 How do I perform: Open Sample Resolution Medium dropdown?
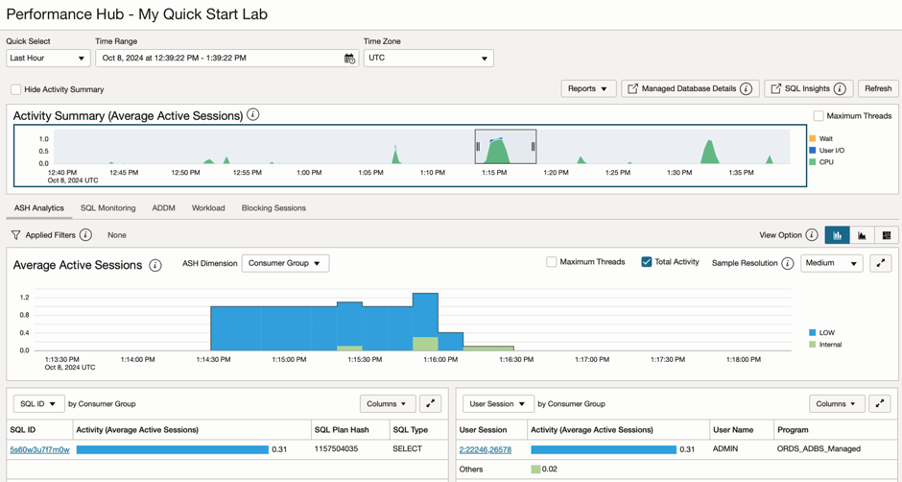[x=832, y=263]
